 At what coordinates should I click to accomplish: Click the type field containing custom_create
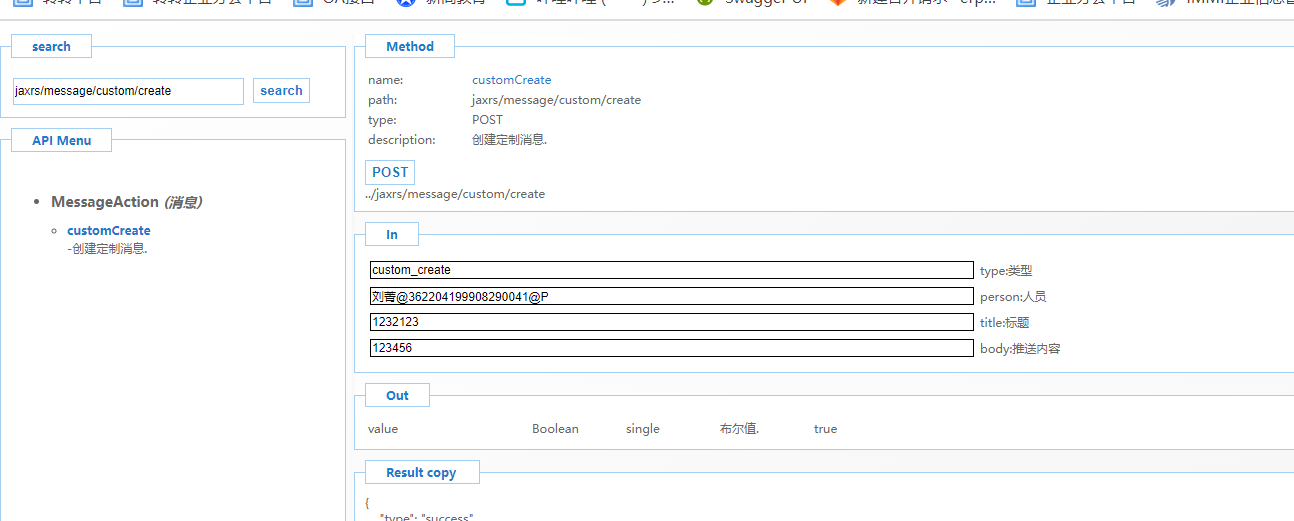click(671, 270)
